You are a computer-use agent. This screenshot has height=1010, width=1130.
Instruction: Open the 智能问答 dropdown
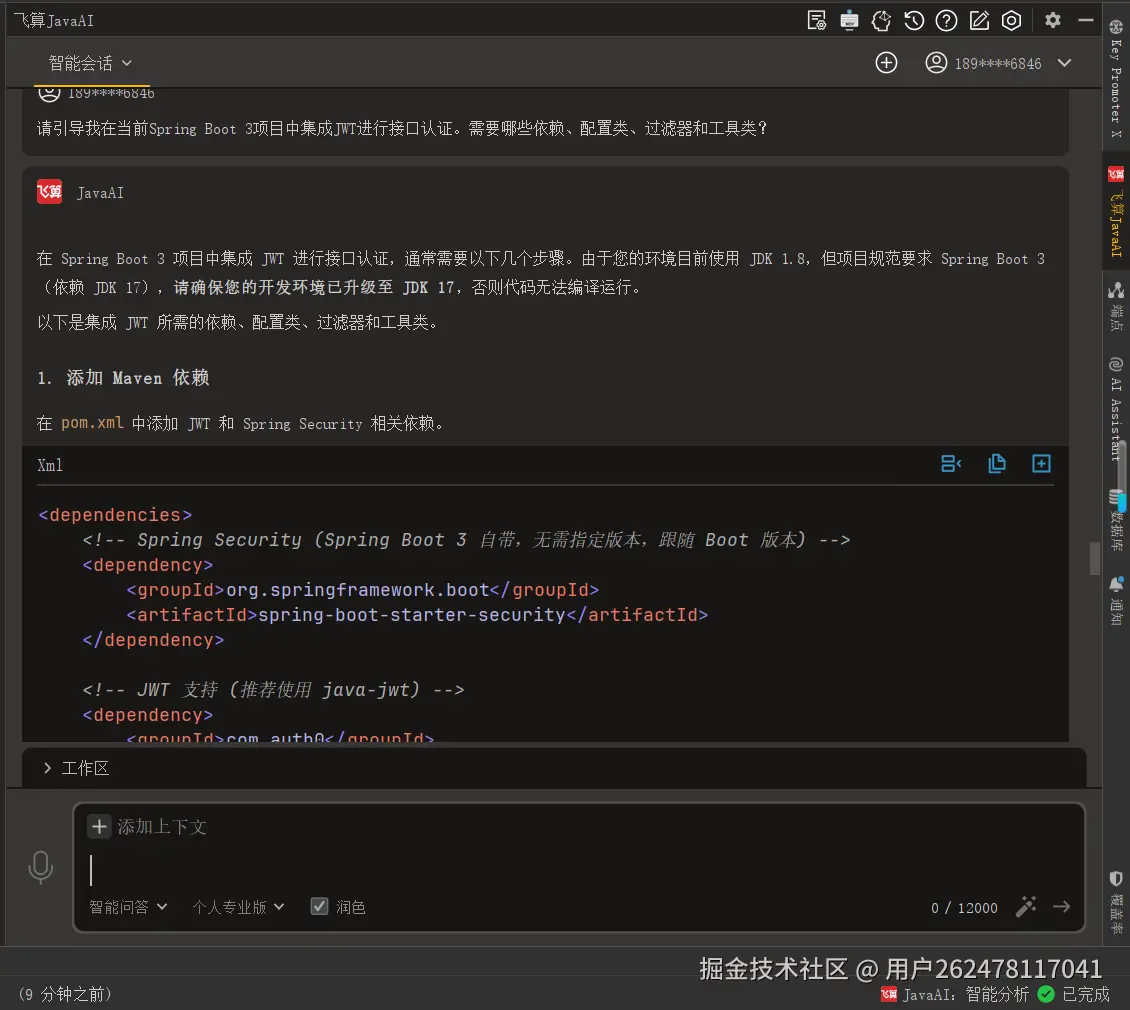tap(128, 907)
